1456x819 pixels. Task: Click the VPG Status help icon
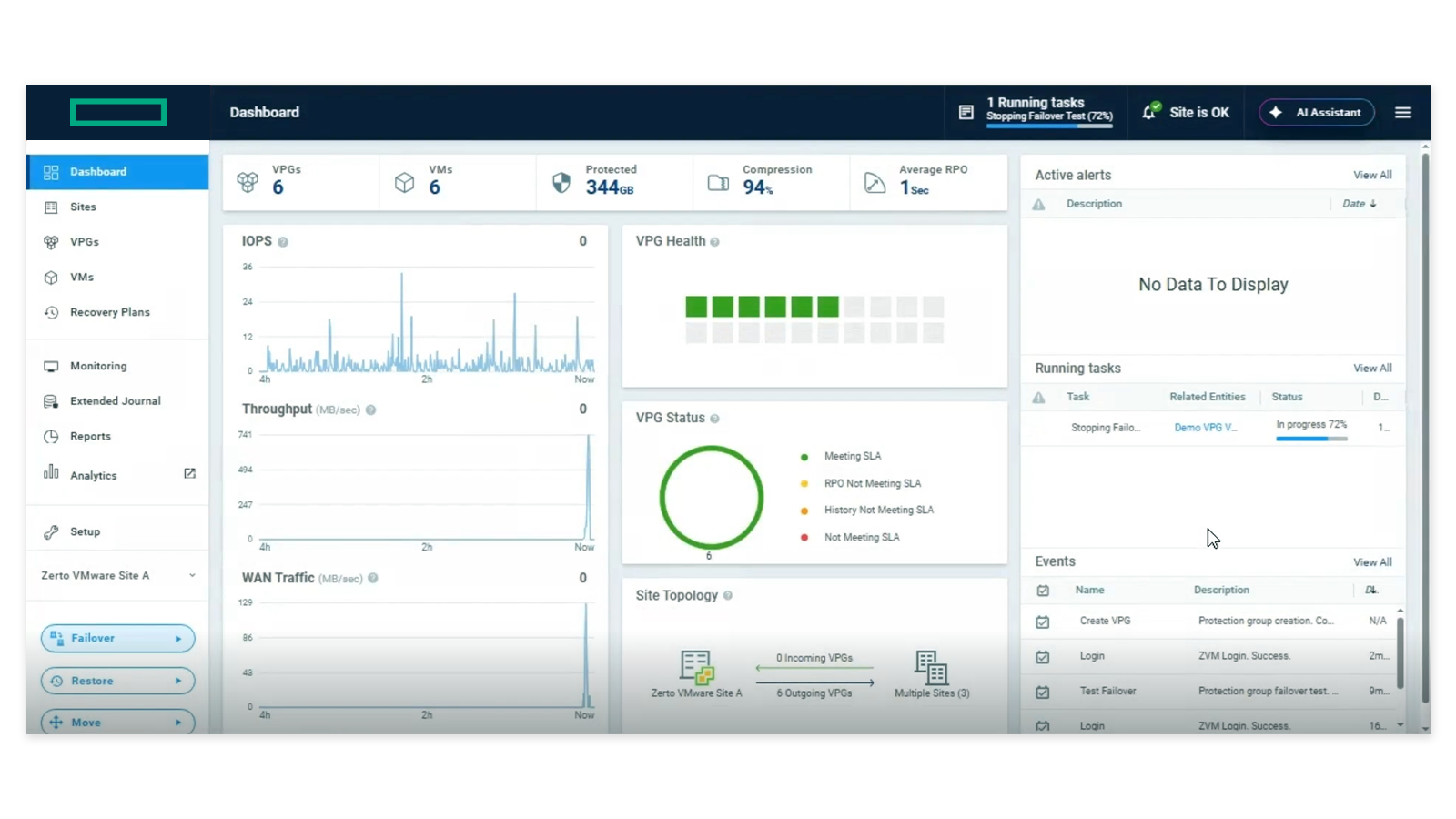[714, 419]
